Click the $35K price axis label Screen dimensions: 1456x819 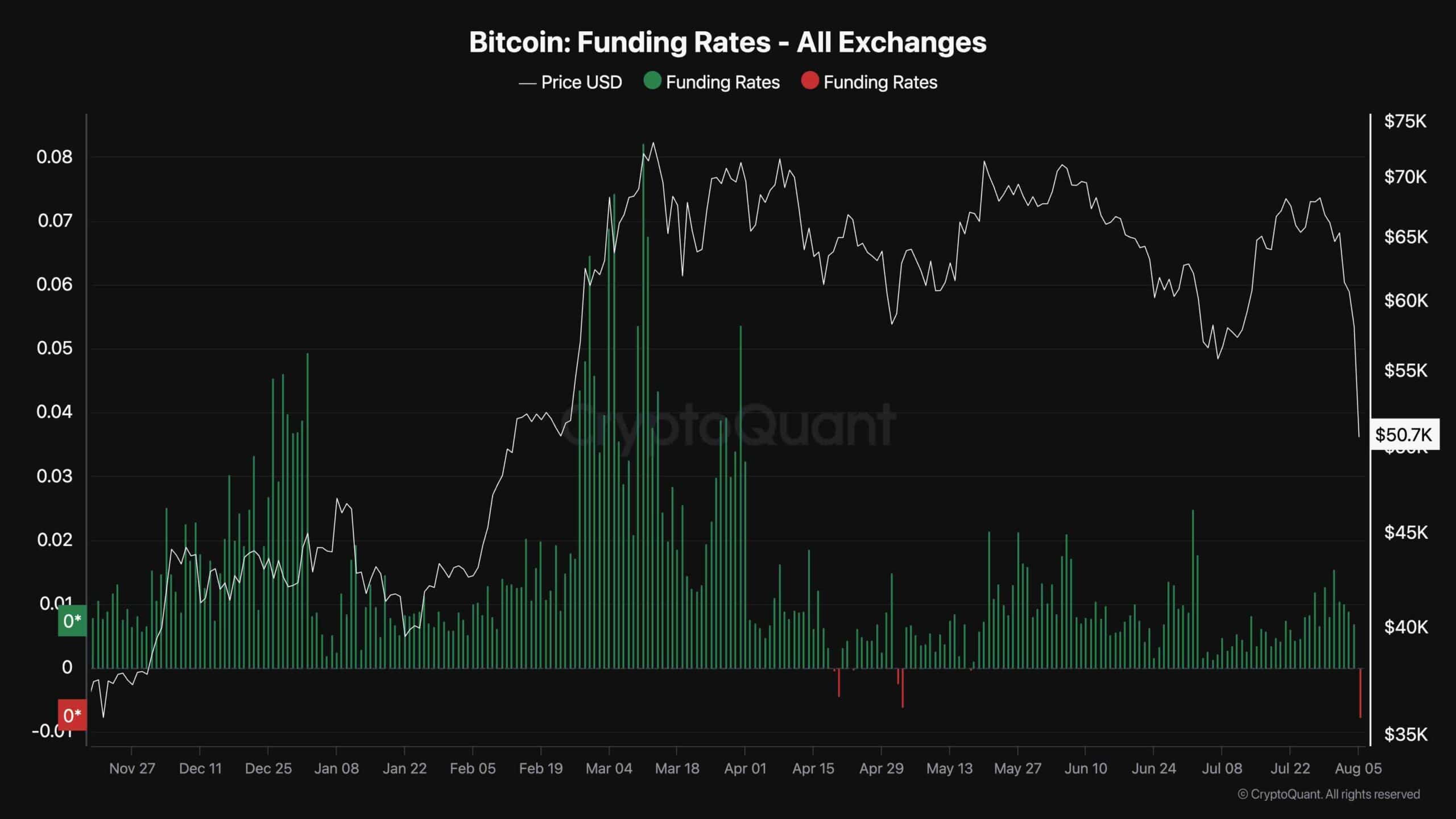(x=1405, y=734)
